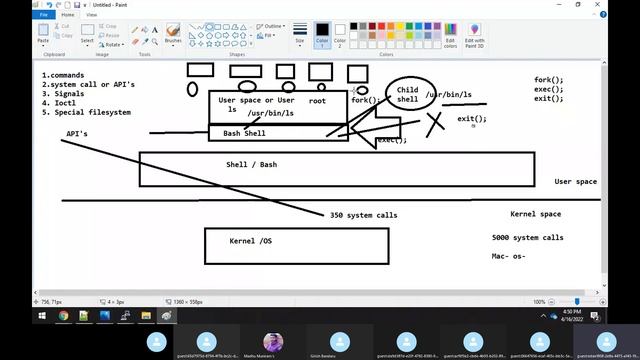The image size is (640, 360).
Task: Choose the Line shape in the Shapes gallery
Action: click(192, 27)
